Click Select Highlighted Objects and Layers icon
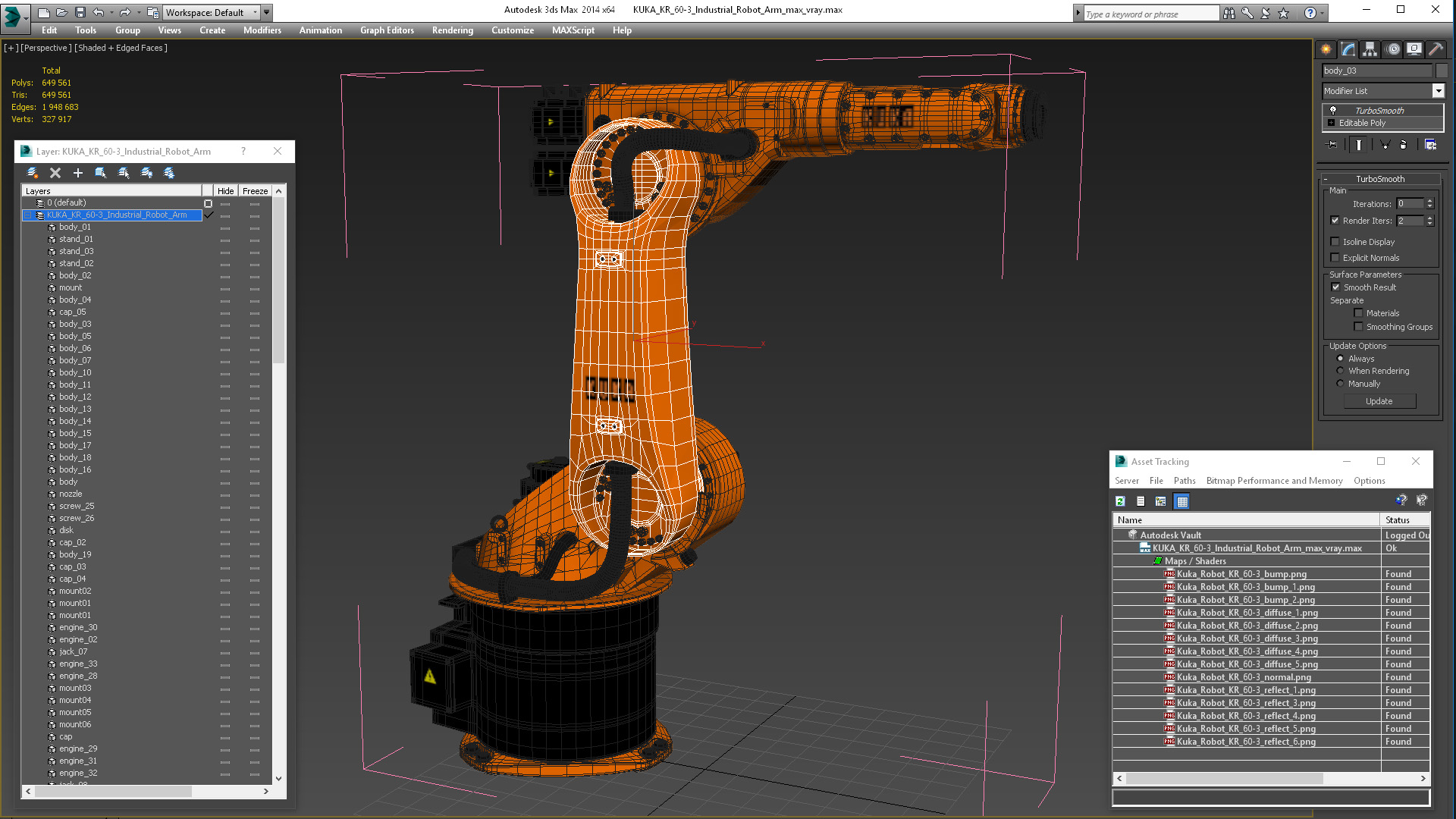The width and height of the screenshot is (1456, 819). 101,173
